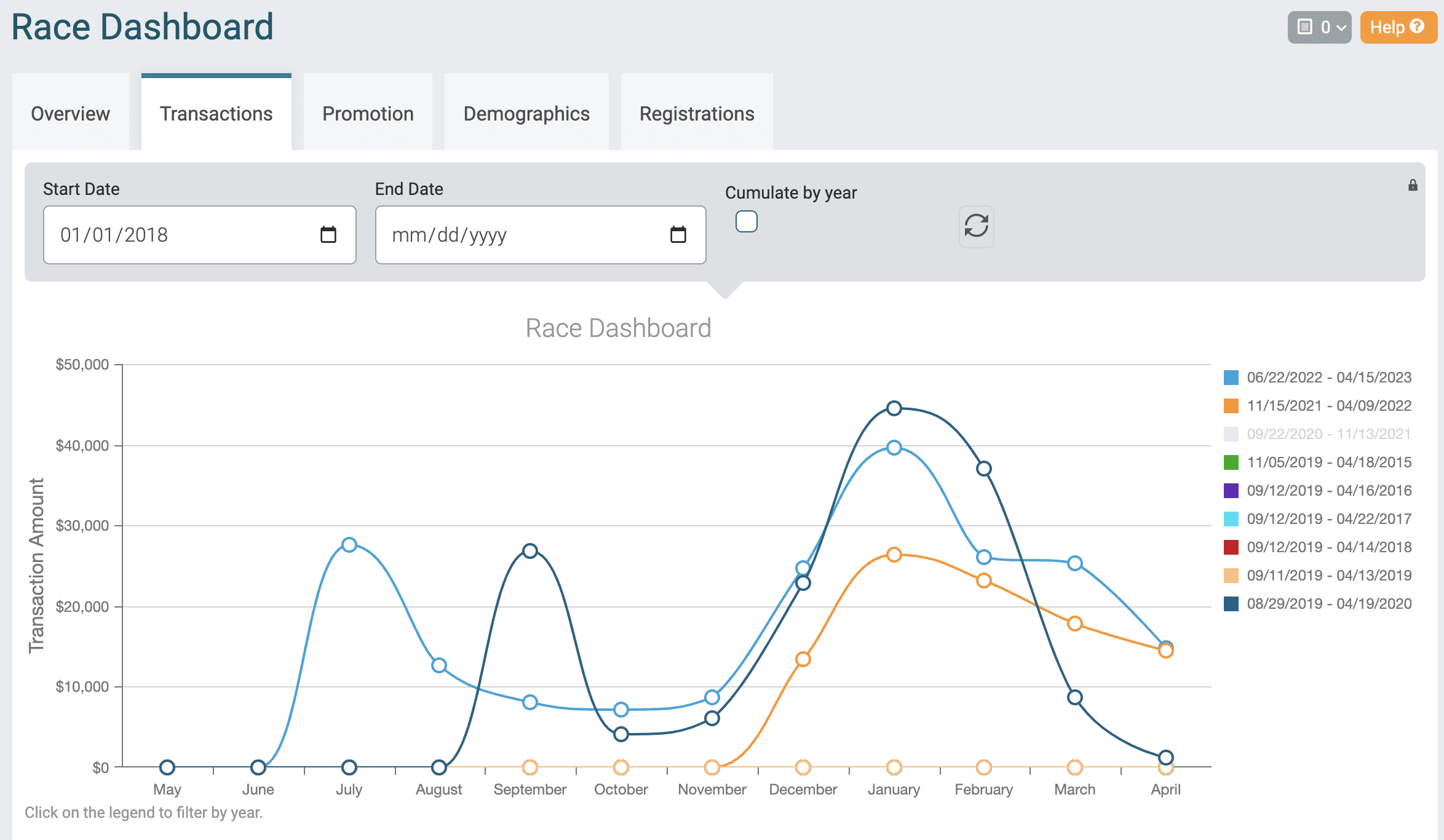Enable the Cumulate by year checkbox
The width and height of the screenshot is (1444, 840).
coord(746,221)
